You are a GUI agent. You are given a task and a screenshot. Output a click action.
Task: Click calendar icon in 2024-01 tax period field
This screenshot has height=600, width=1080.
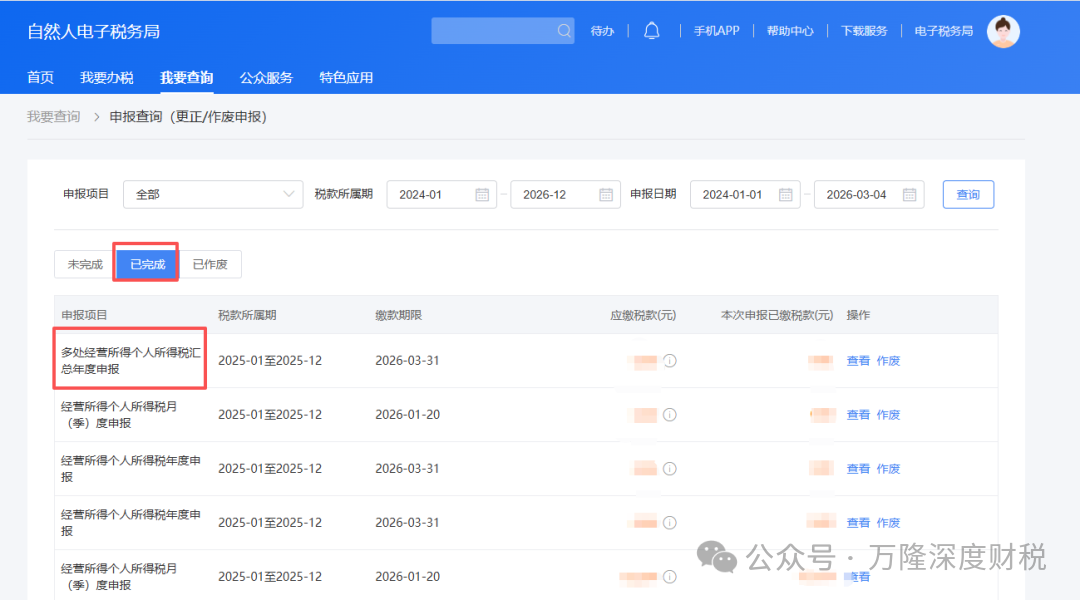(482, 195)
